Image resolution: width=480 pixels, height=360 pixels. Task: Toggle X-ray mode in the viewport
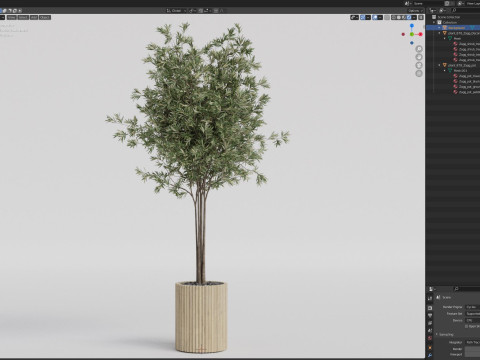[387, 17]
